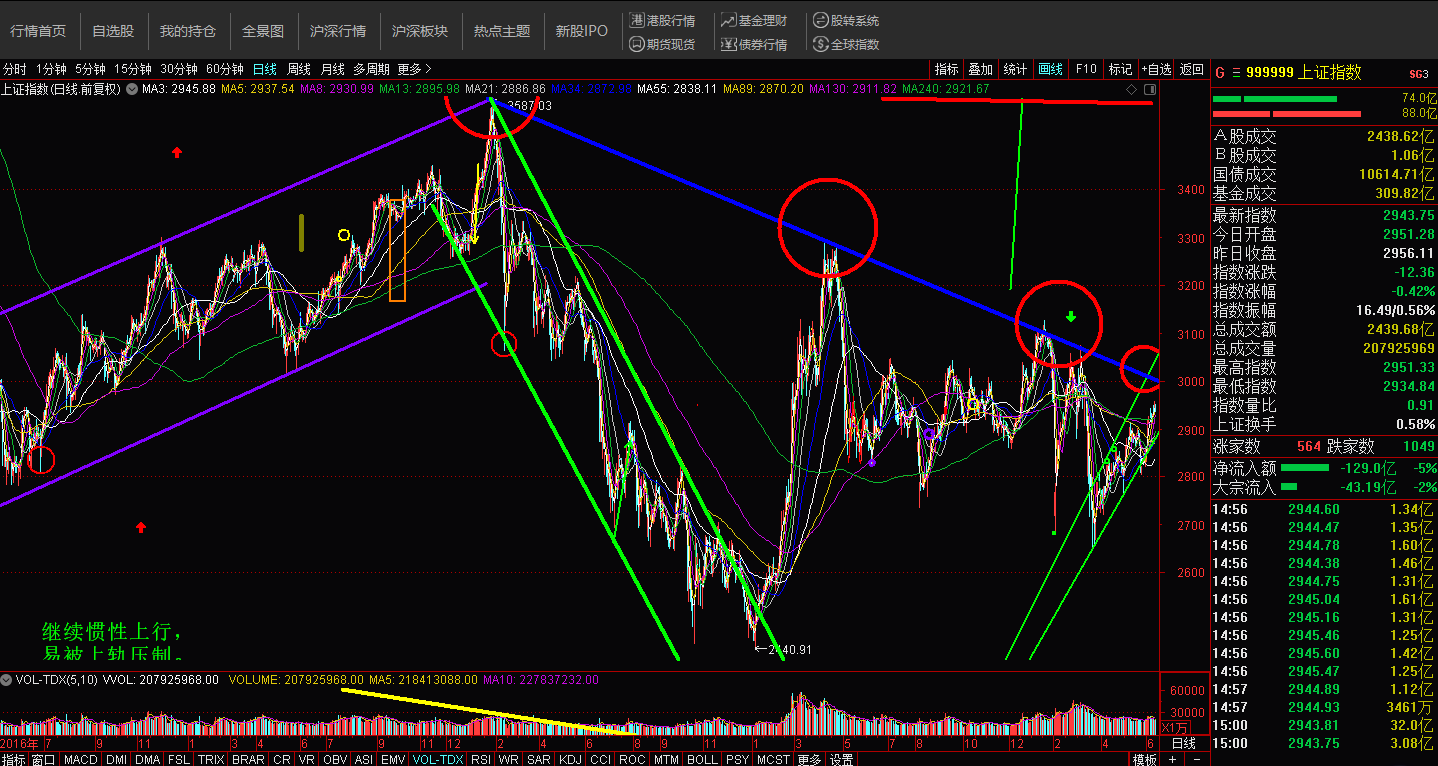This screenshot has height=766, width=1438.
Task: Expand 更多 indicators in bottom bar
Action: pos(808,759)
